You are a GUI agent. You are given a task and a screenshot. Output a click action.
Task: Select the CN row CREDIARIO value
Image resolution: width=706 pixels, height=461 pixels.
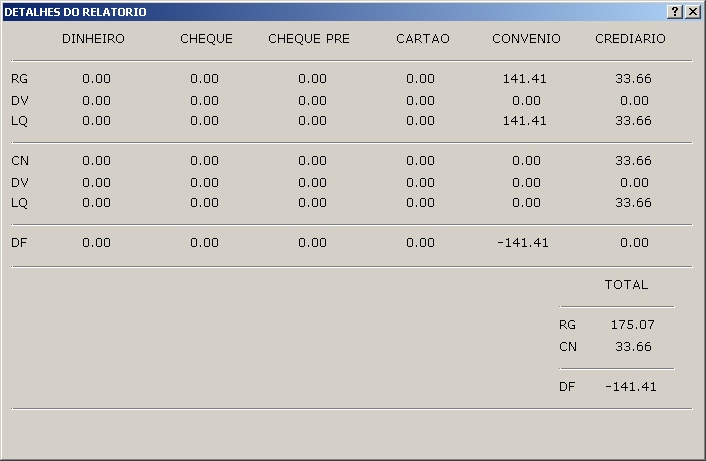tap(633, 160)
